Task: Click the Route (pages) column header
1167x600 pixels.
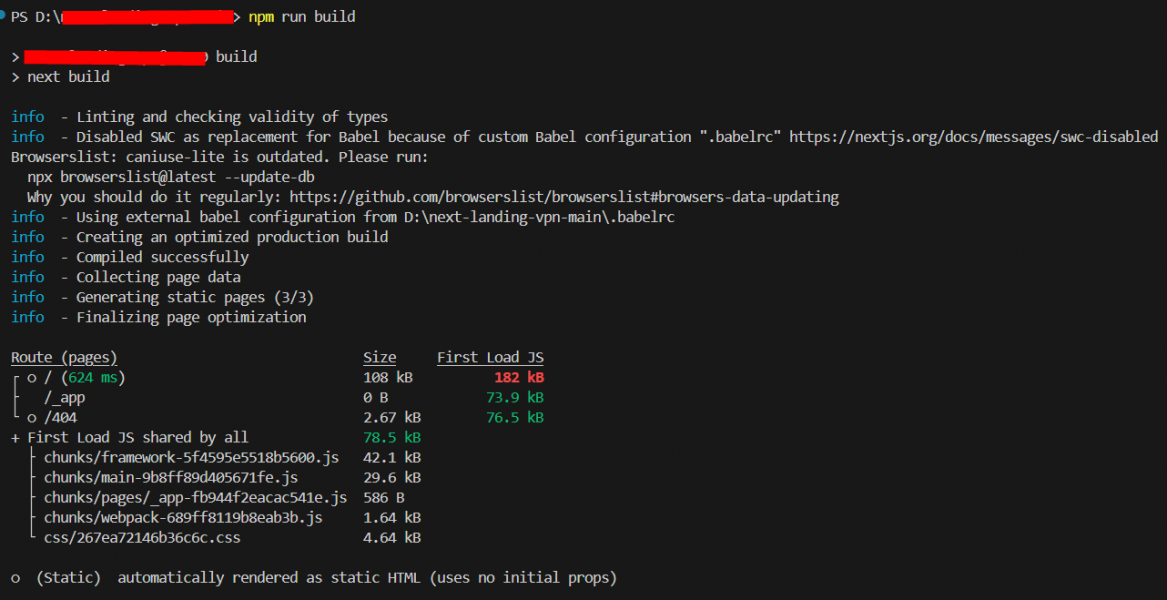Action: (64, 357)
